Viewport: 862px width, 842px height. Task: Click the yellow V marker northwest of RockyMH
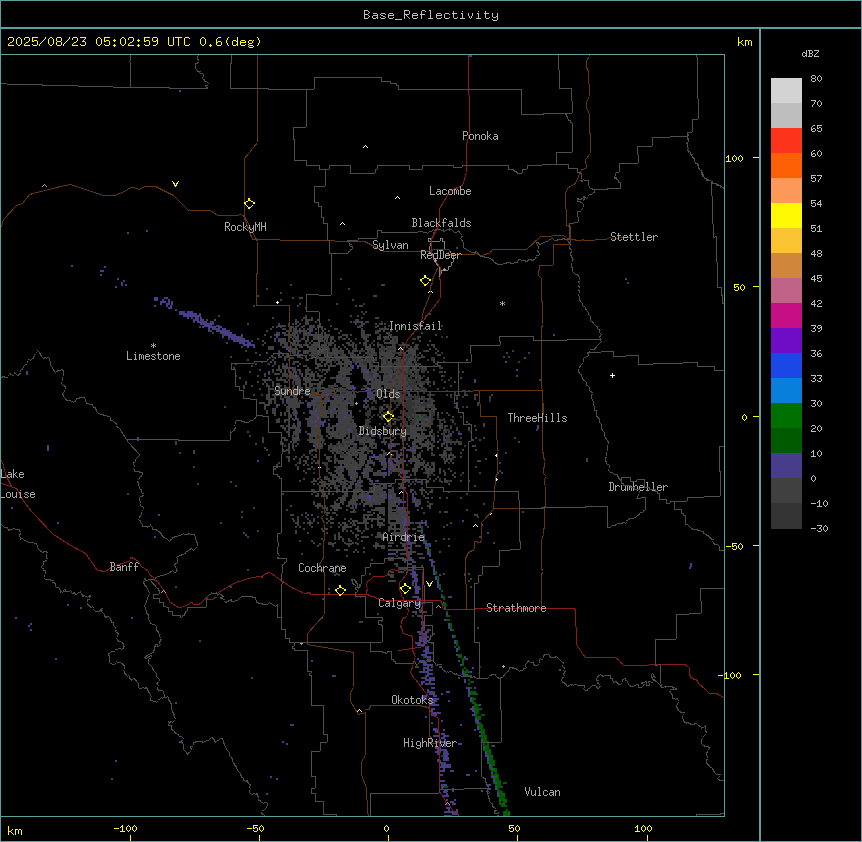coord(175,184)
